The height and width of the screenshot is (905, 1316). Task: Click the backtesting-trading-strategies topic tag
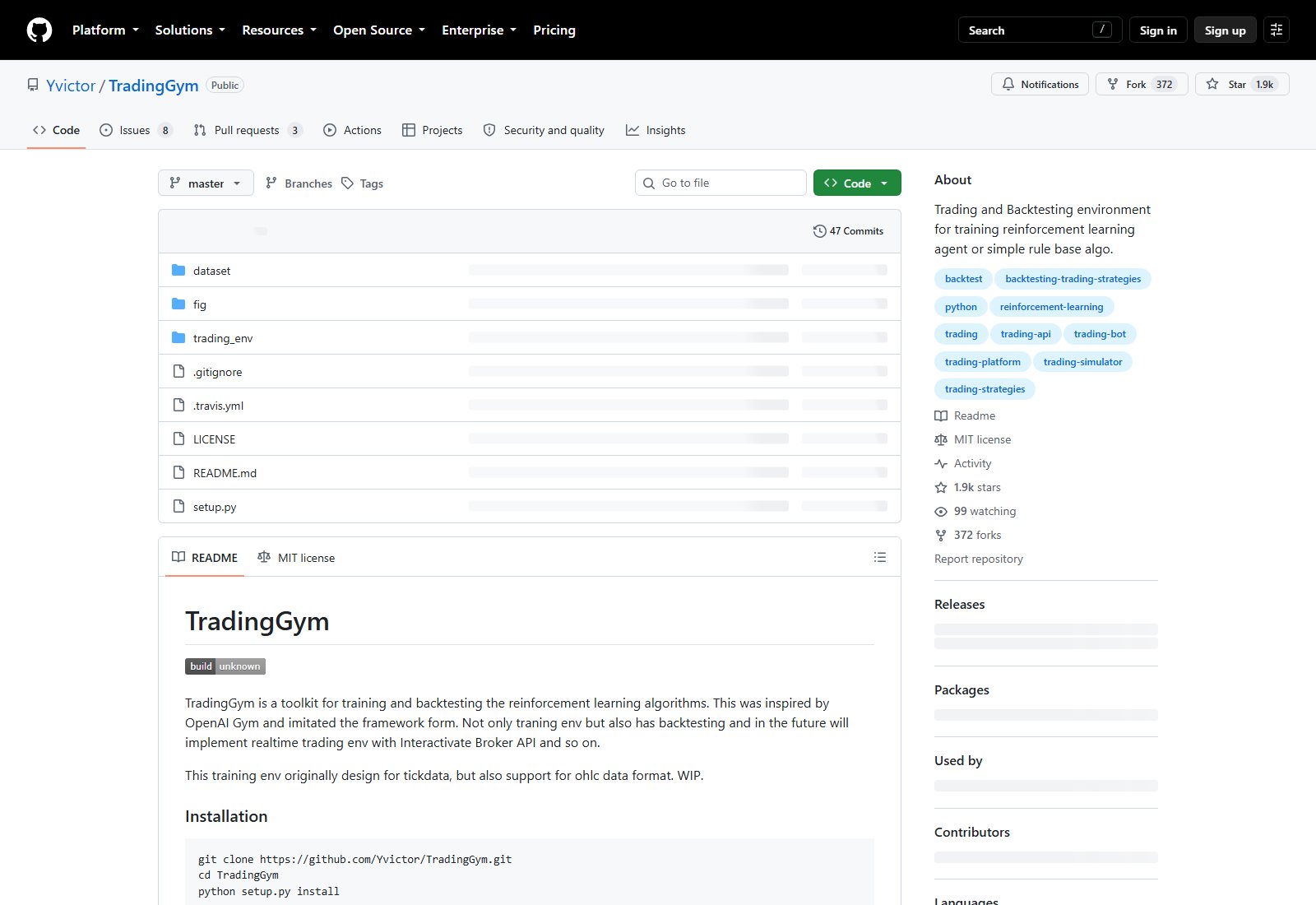(1073, 279)
